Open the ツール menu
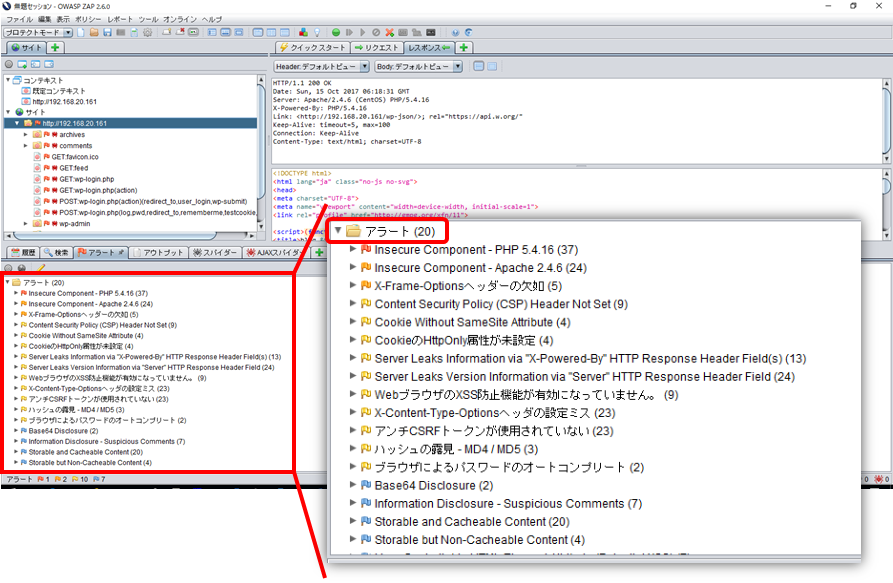893x583 pixels. [148, 19]
